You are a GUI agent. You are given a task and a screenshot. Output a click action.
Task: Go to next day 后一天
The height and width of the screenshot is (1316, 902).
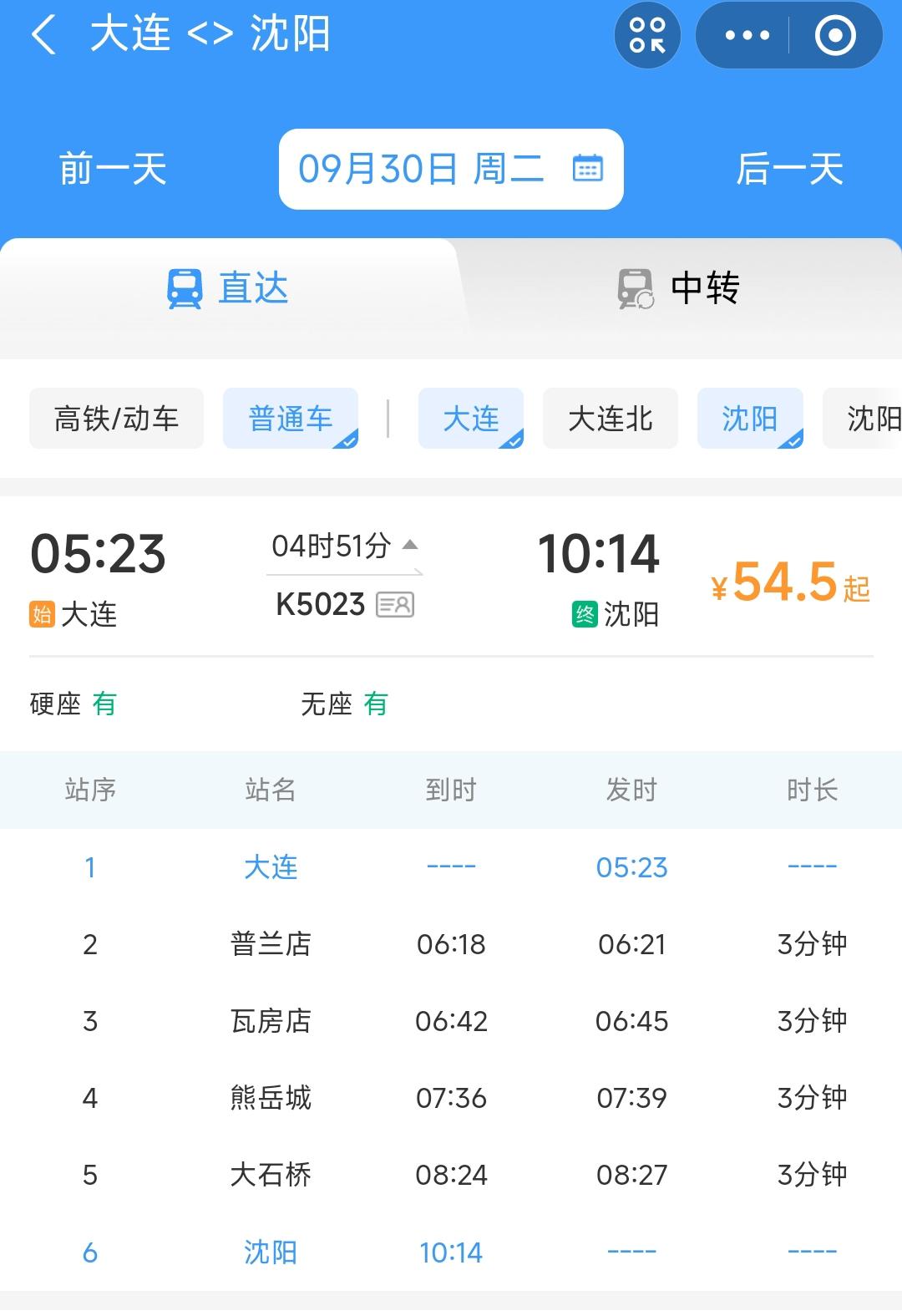point(789,169)
